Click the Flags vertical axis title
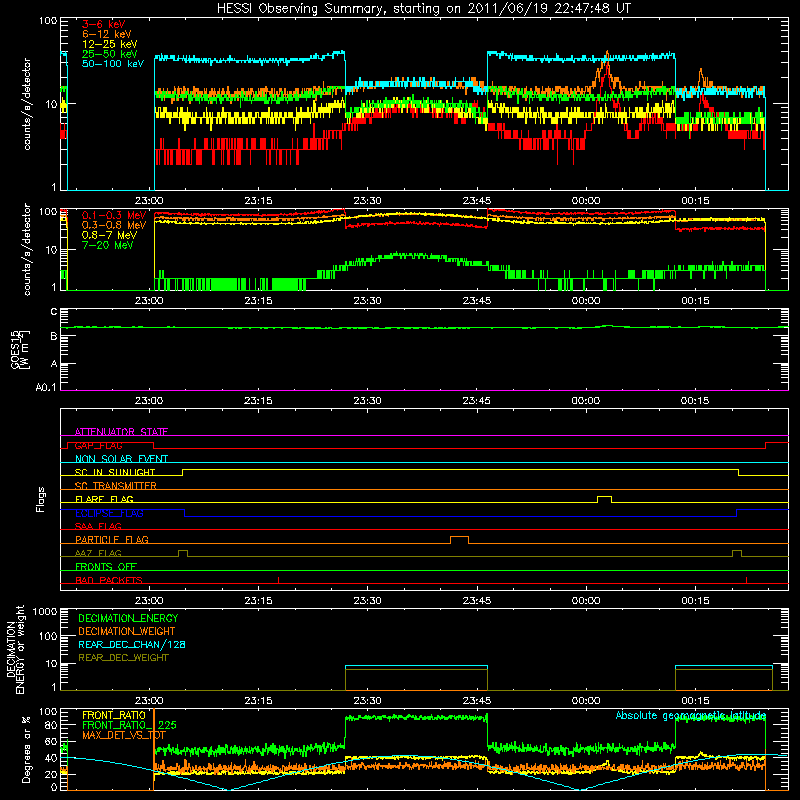800x800 pixels. click(x=41, y=499)
